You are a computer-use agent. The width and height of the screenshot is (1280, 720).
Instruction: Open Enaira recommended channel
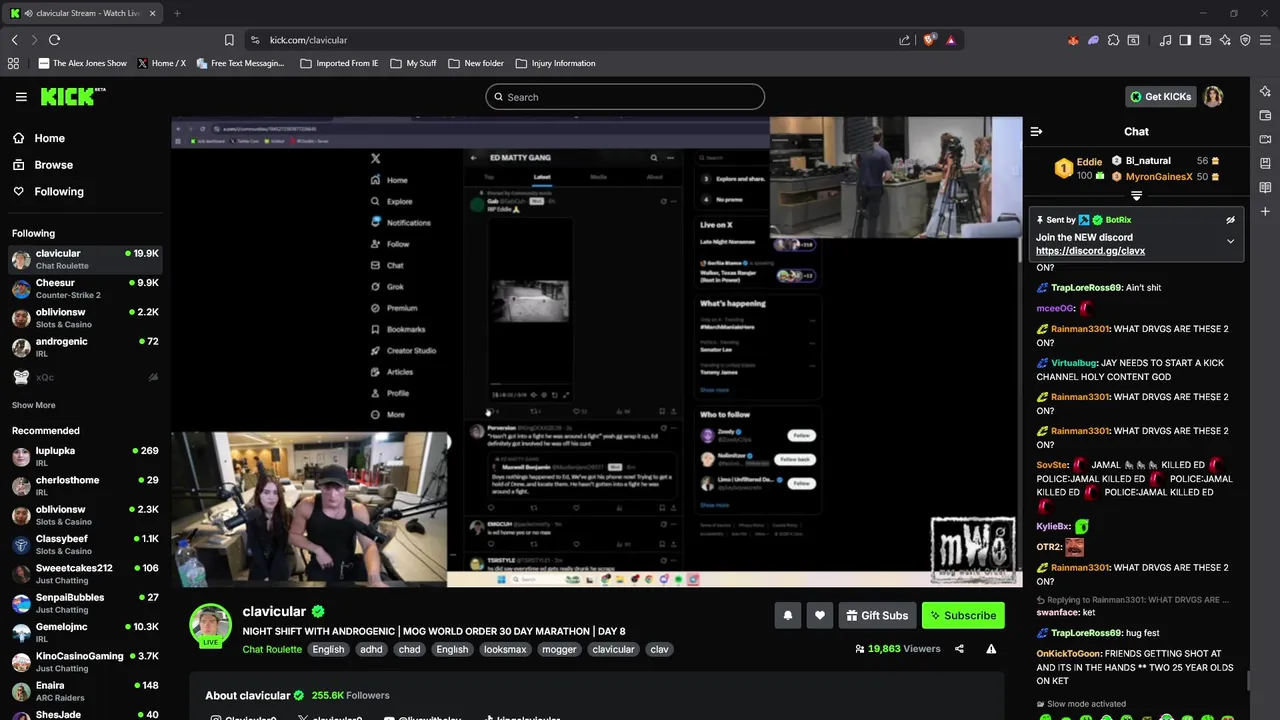(85, 691)
